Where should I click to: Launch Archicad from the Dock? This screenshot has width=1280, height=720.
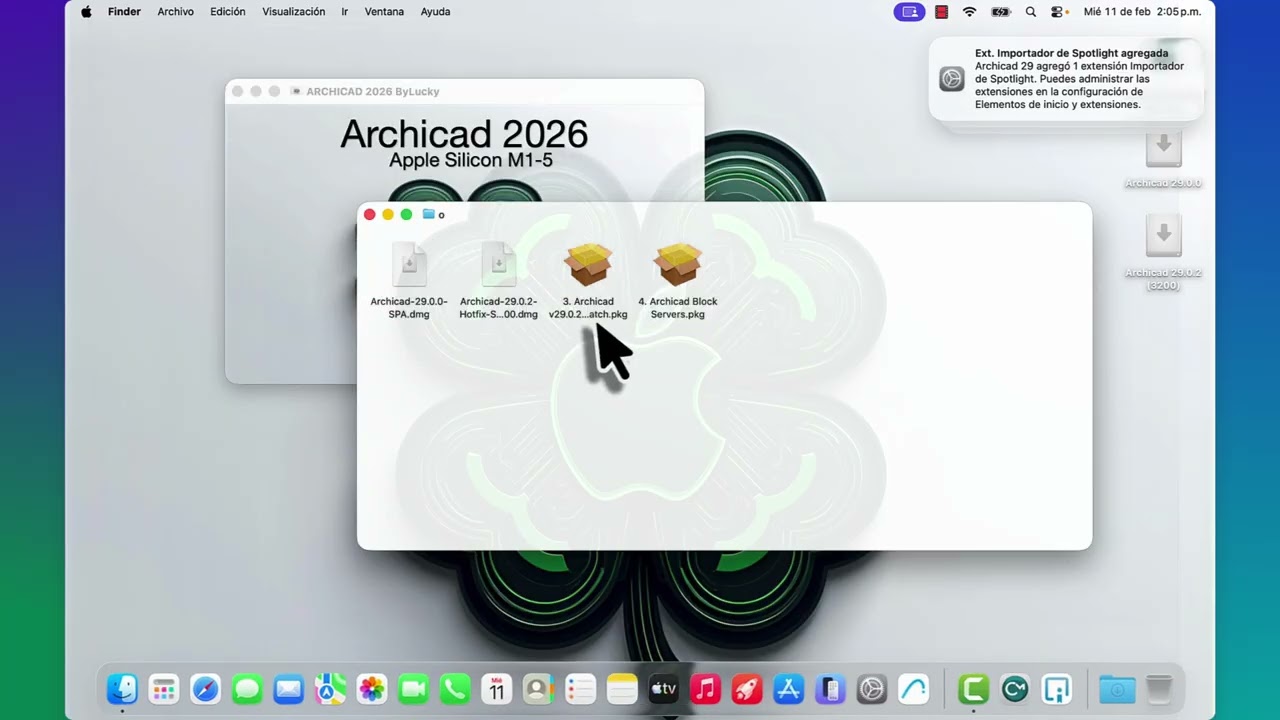coord(914,689)
